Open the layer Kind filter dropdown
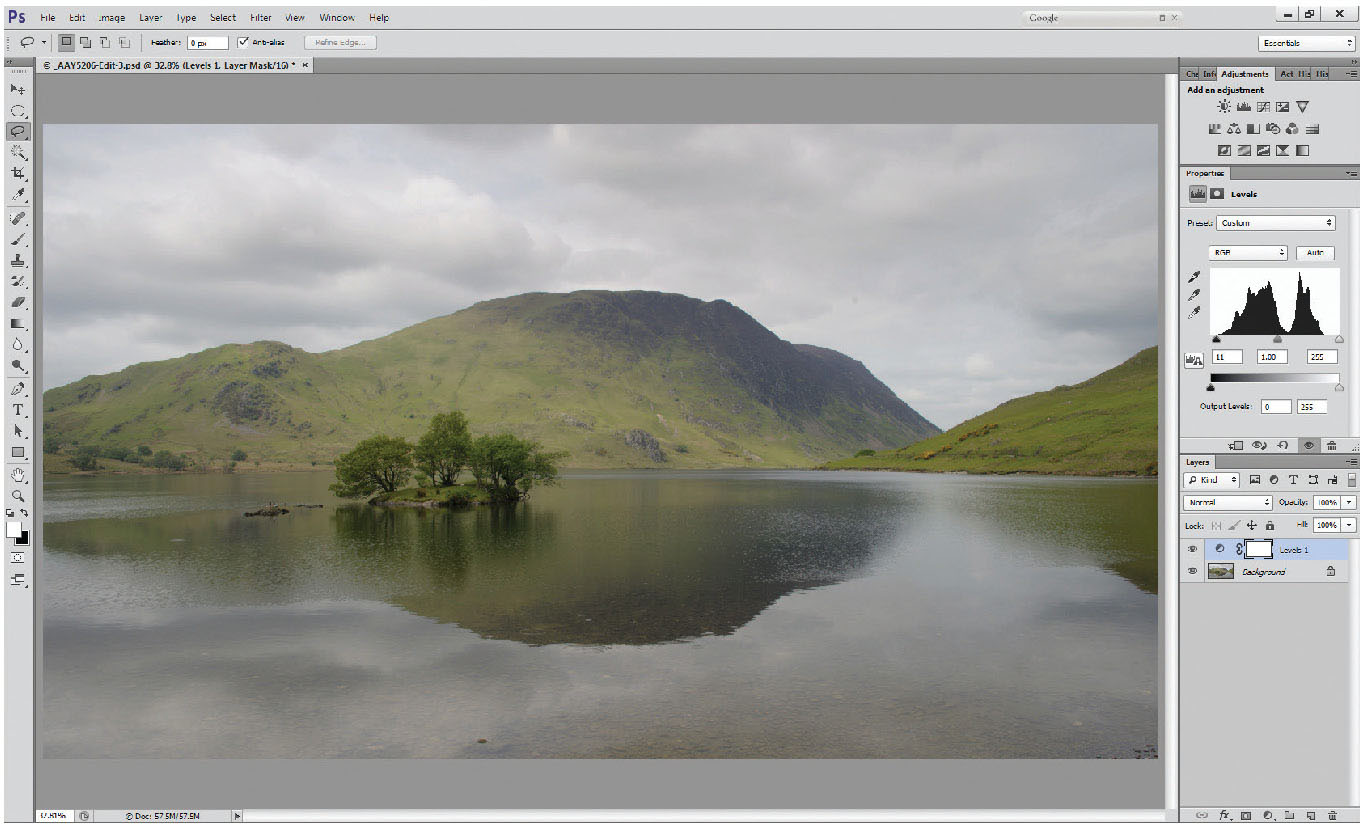This screenshot has width=1360, height=824. click(x=1213, y=481)
